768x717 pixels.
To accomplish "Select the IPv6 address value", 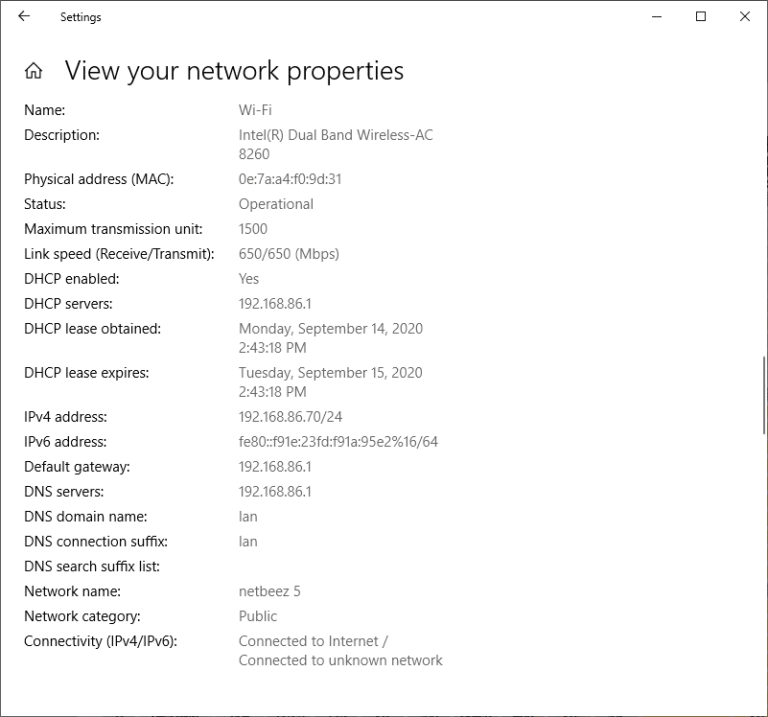I will point(338,442).
